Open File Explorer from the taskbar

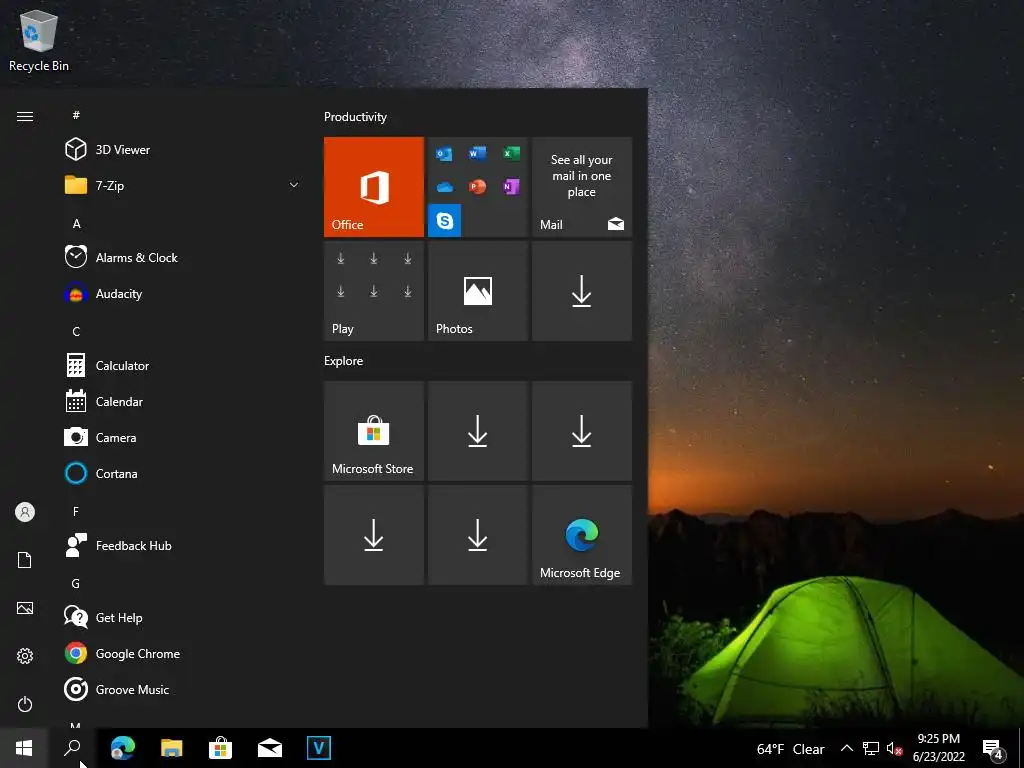pos(172,748)
